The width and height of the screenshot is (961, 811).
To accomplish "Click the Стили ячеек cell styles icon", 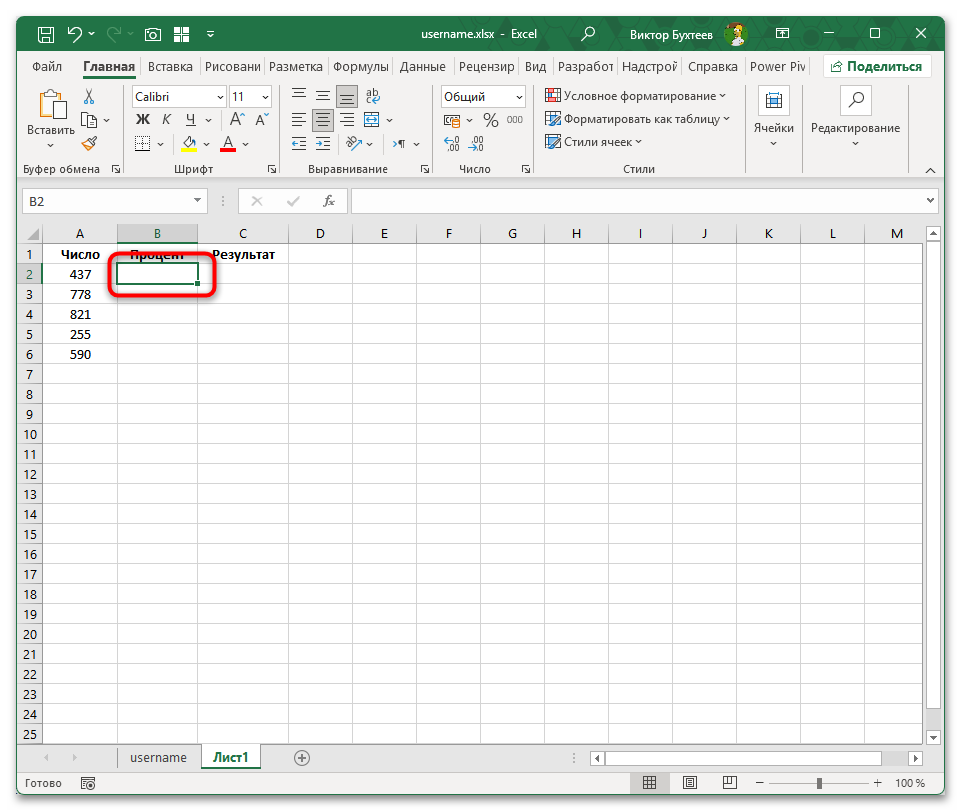I will tap(553, 141).
